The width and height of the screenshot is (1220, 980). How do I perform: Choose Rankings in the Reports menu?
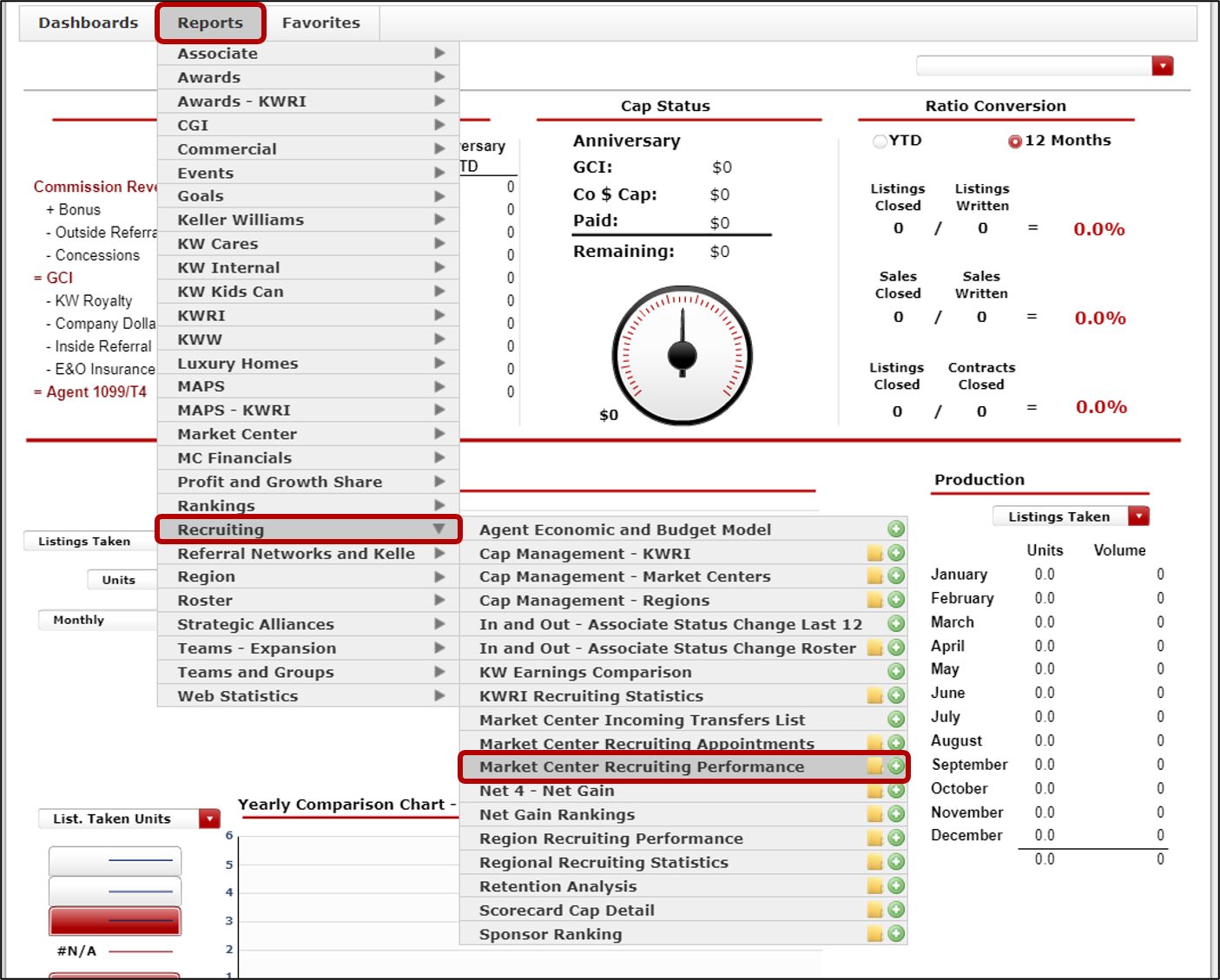tap(308, 505)
